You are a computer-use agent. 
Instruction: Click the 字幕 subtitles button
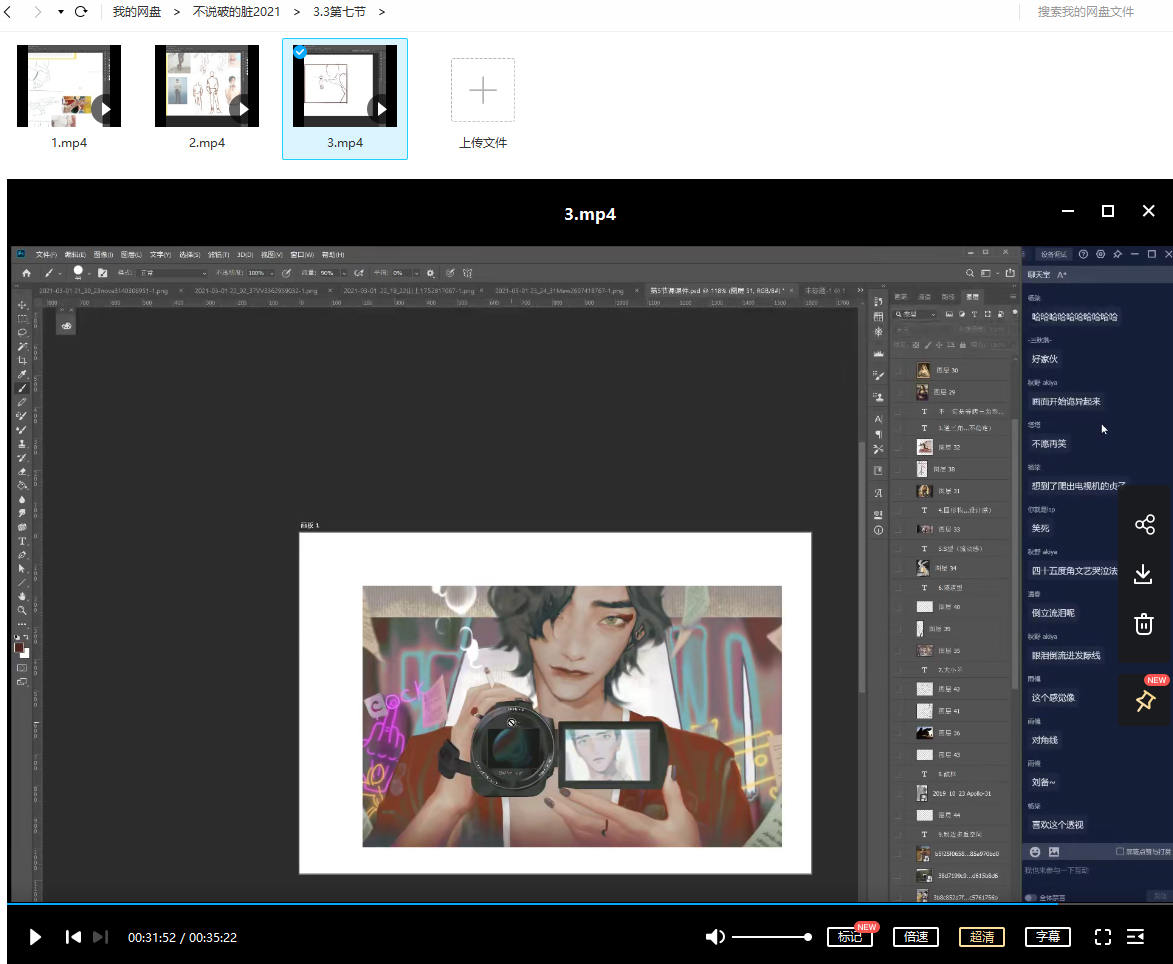click(x=1047, y=937)
